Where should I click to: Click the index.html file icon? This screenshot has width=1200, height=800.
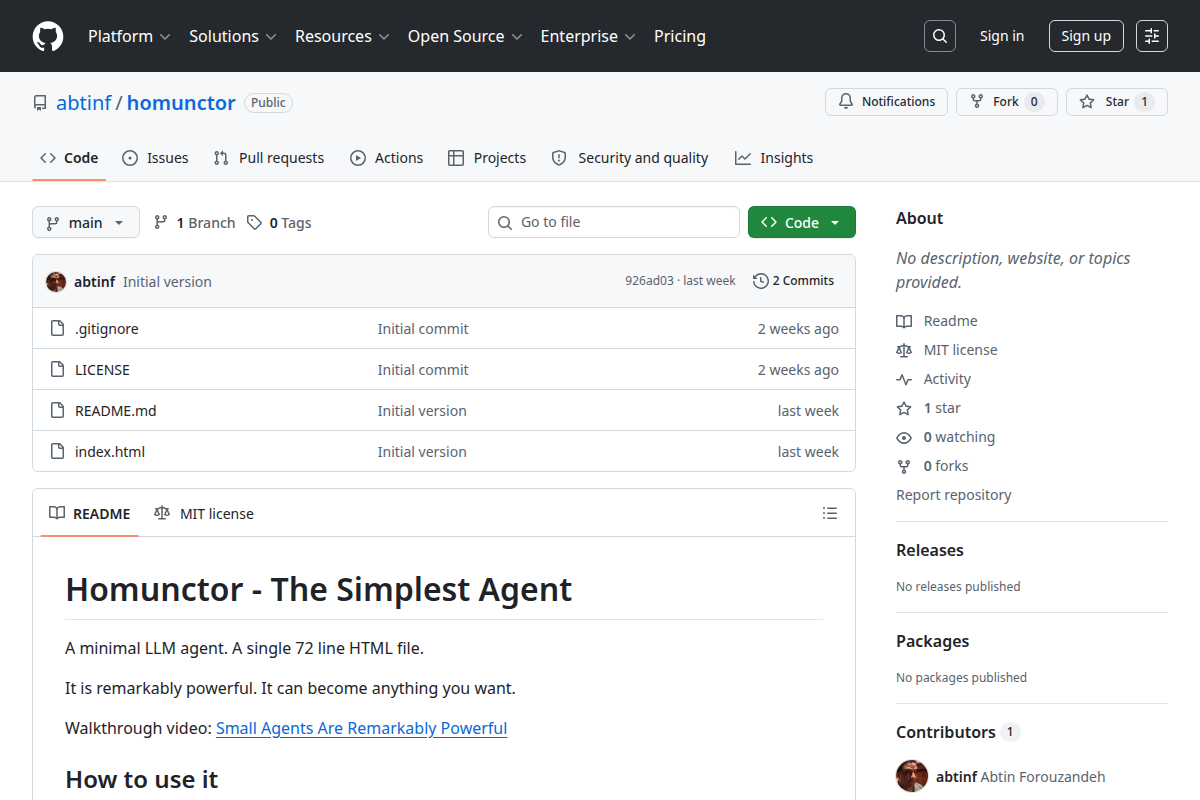[x=57, y=452]
